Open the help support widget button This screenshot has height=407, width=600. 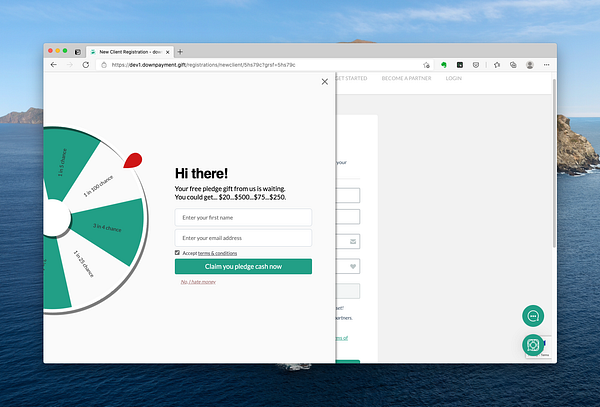click(x=533, y=345)
